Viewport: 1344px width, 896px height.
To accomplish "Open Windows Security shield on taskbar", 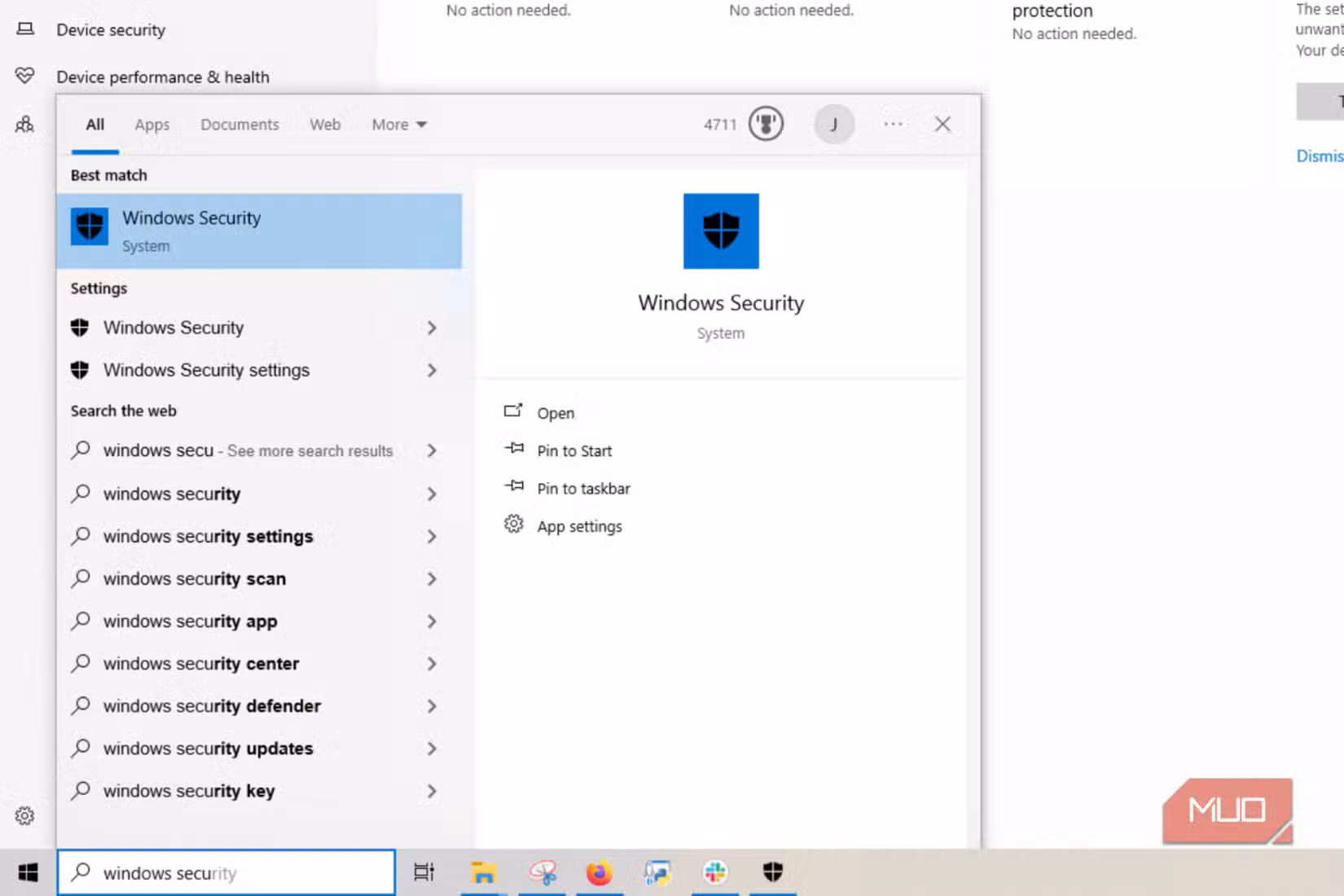I will click(773, 872).
